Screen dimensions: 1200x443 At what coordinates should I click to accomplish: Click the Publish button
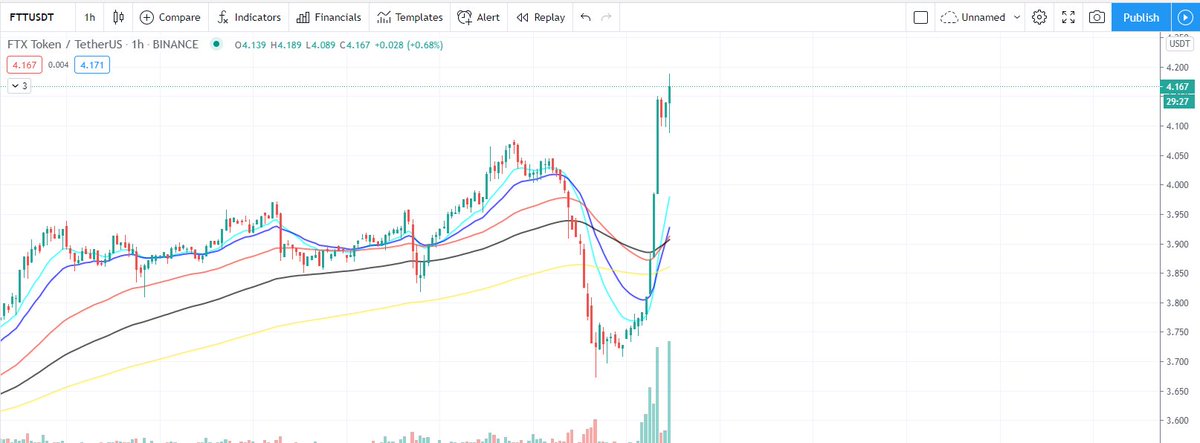click(x=1141, y=17)
